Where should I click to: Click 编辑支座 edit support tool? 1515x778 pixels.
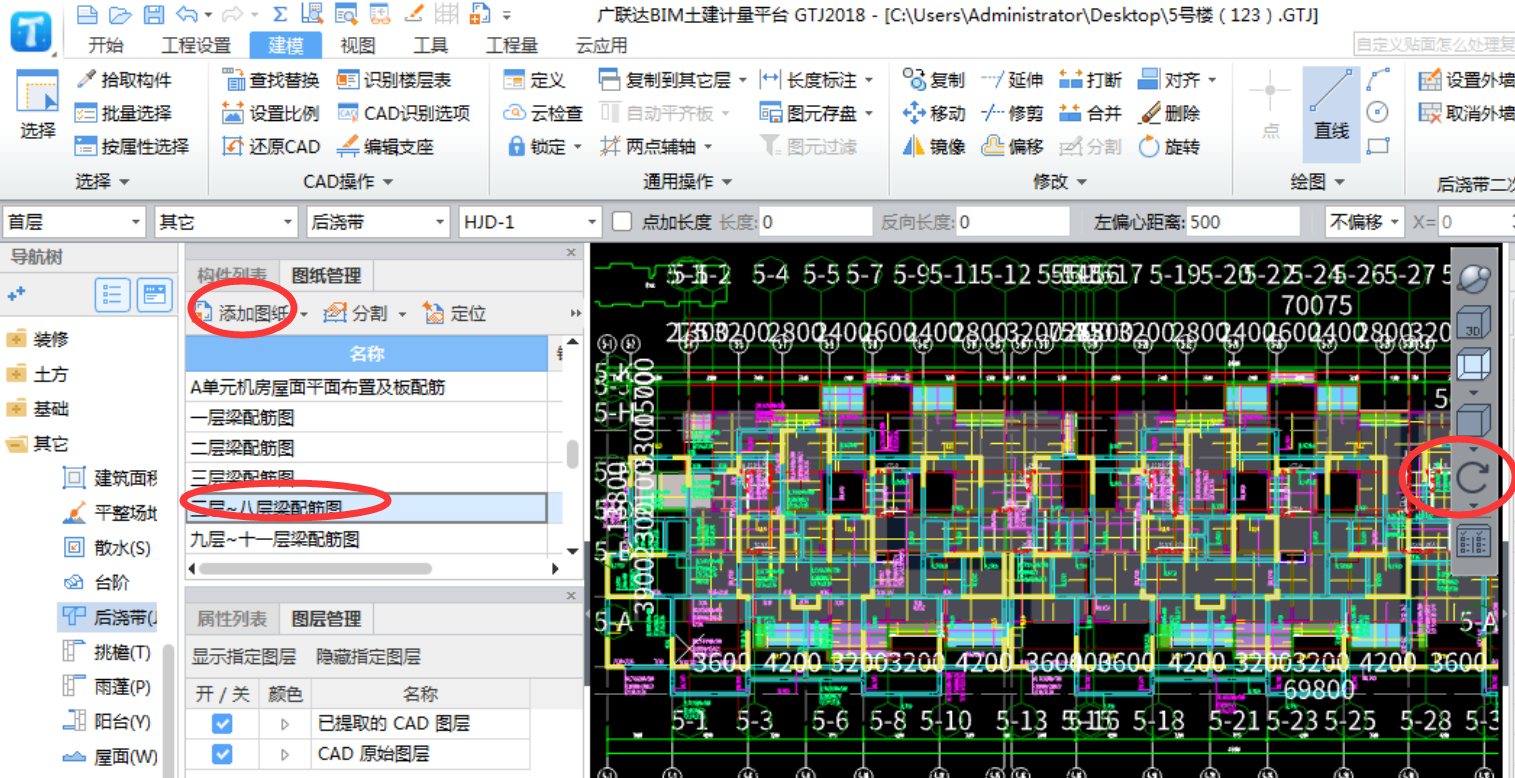click(386, 146)
